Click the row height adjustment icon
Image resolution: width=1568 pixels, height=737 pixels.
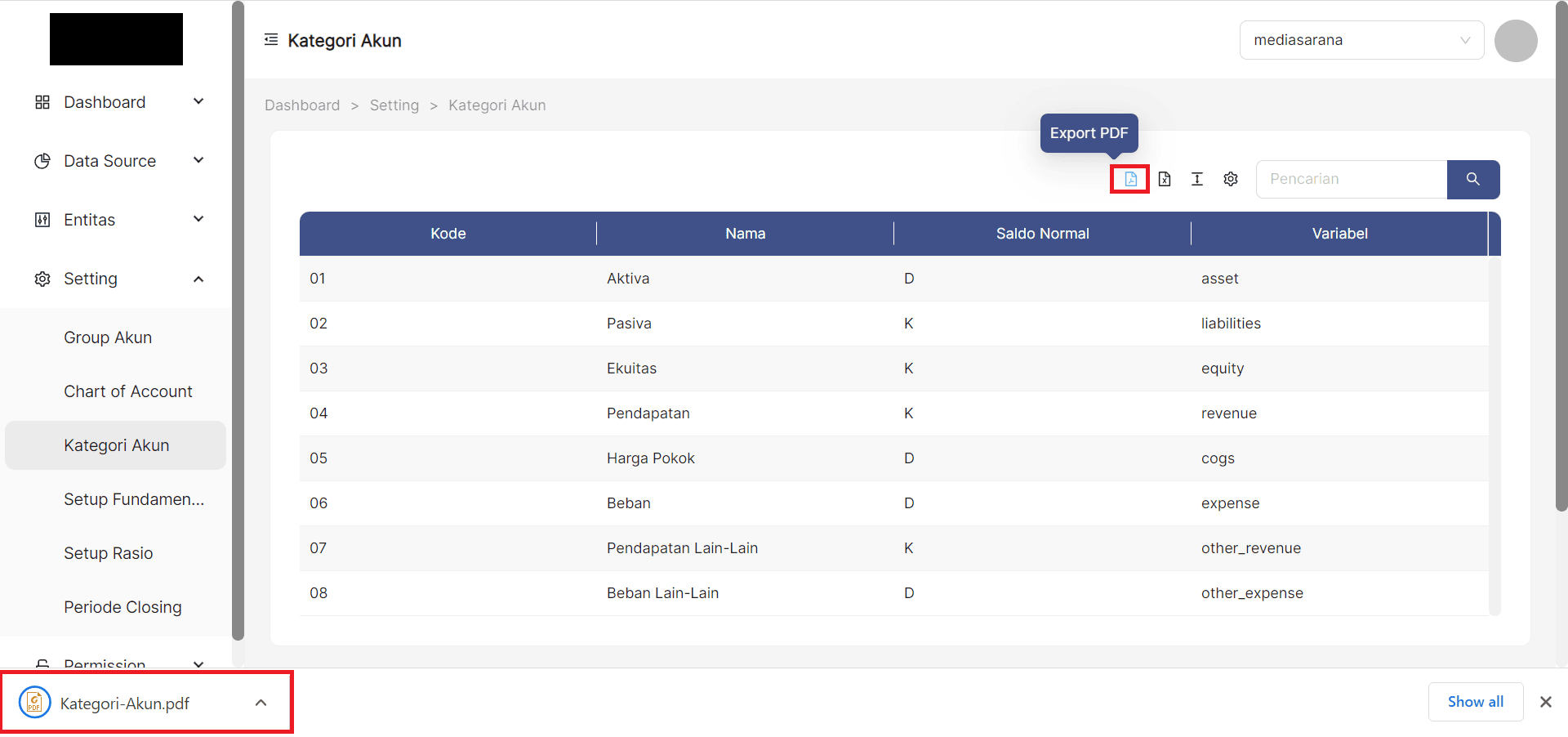click(x=1196, y=179)
